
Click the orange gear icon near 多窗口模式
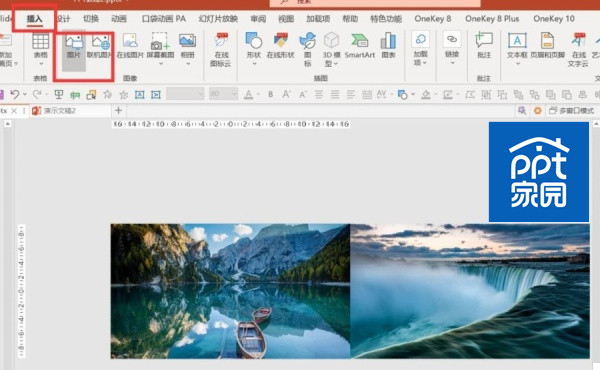(x=538, y=111)
